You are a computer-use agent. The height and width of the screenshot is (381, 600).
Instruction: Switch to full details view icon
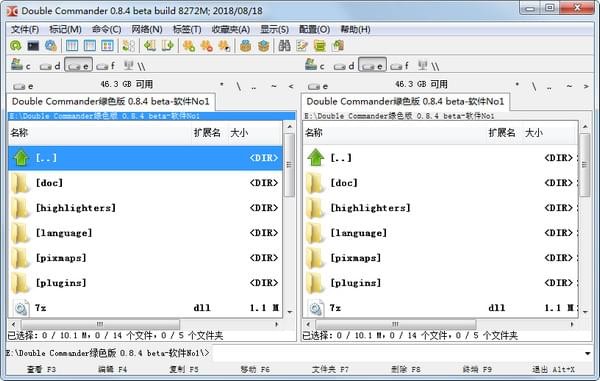pos(90,46)
